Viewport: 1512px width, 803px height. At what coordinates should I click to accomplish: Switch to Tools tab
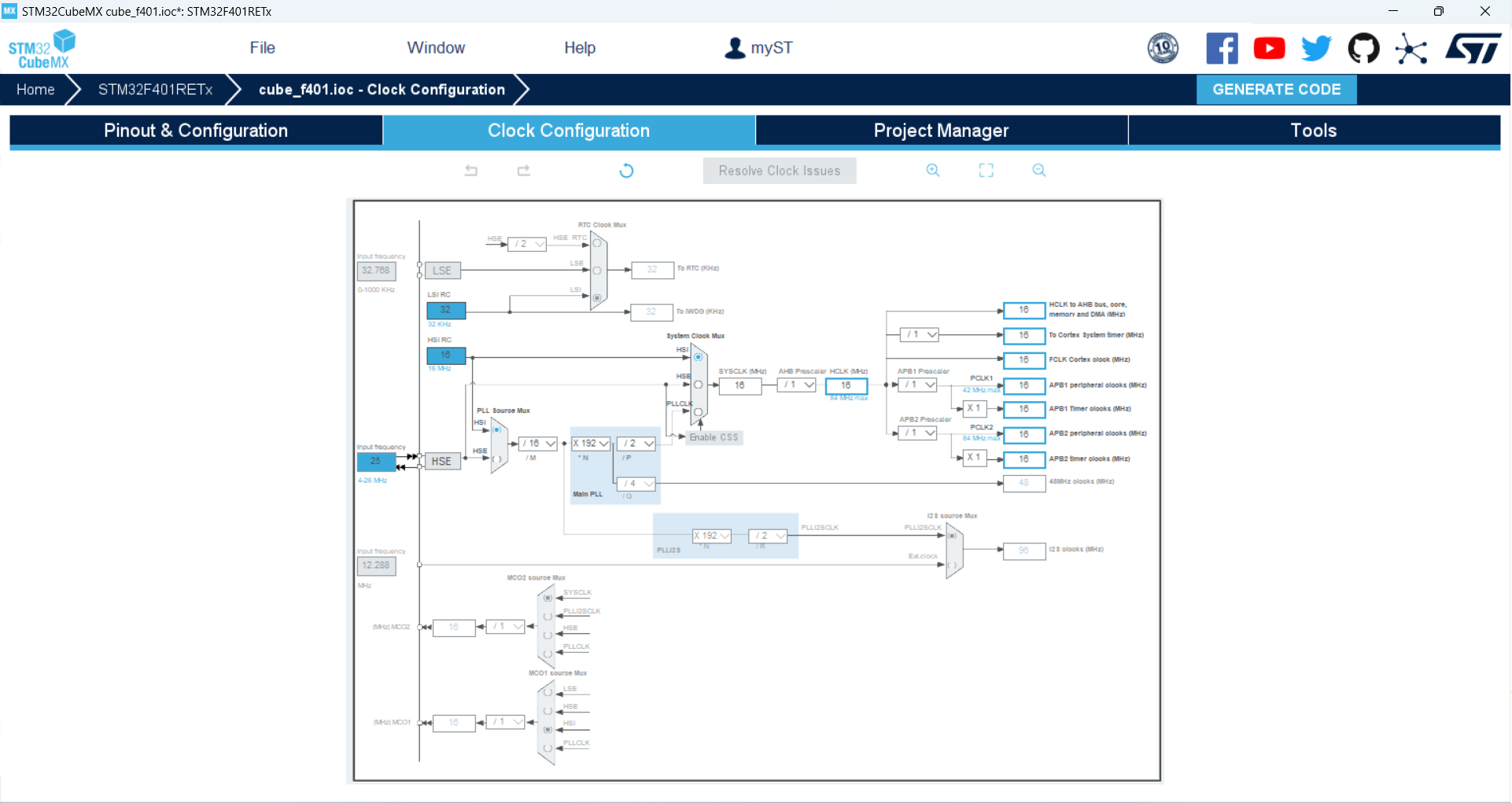1314,131
